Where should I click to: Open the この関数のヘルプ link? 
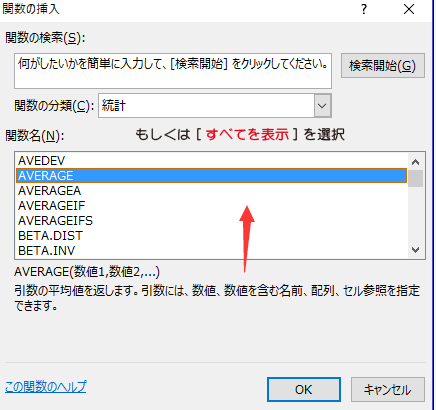coord(46,387)
